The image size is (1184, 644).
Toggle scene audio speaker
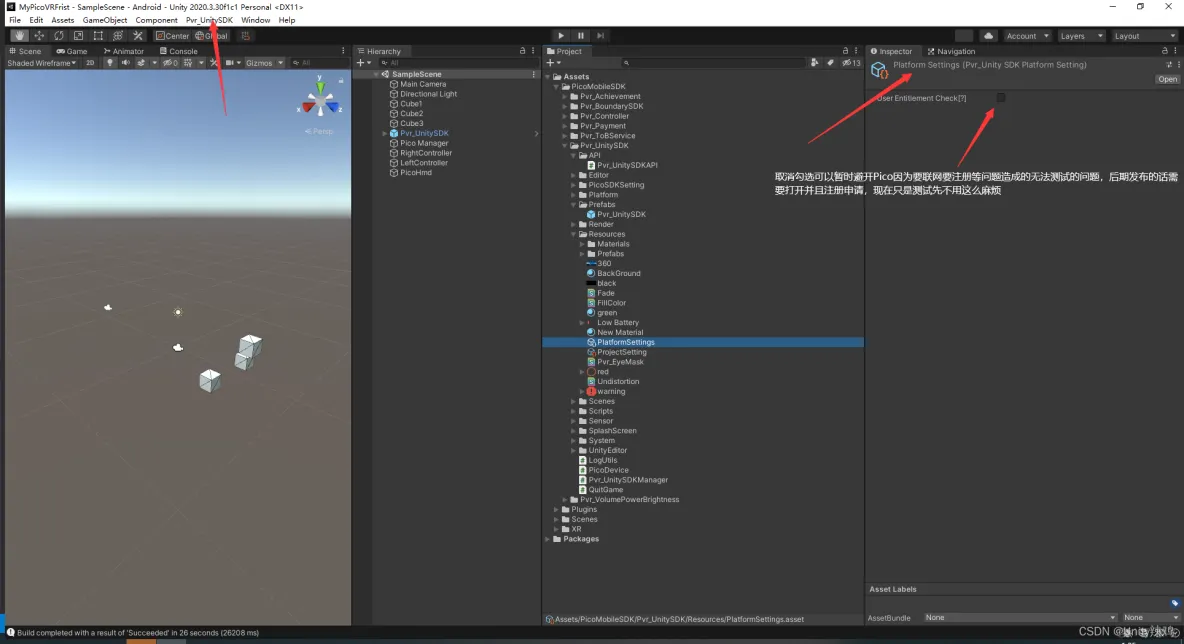125,63
